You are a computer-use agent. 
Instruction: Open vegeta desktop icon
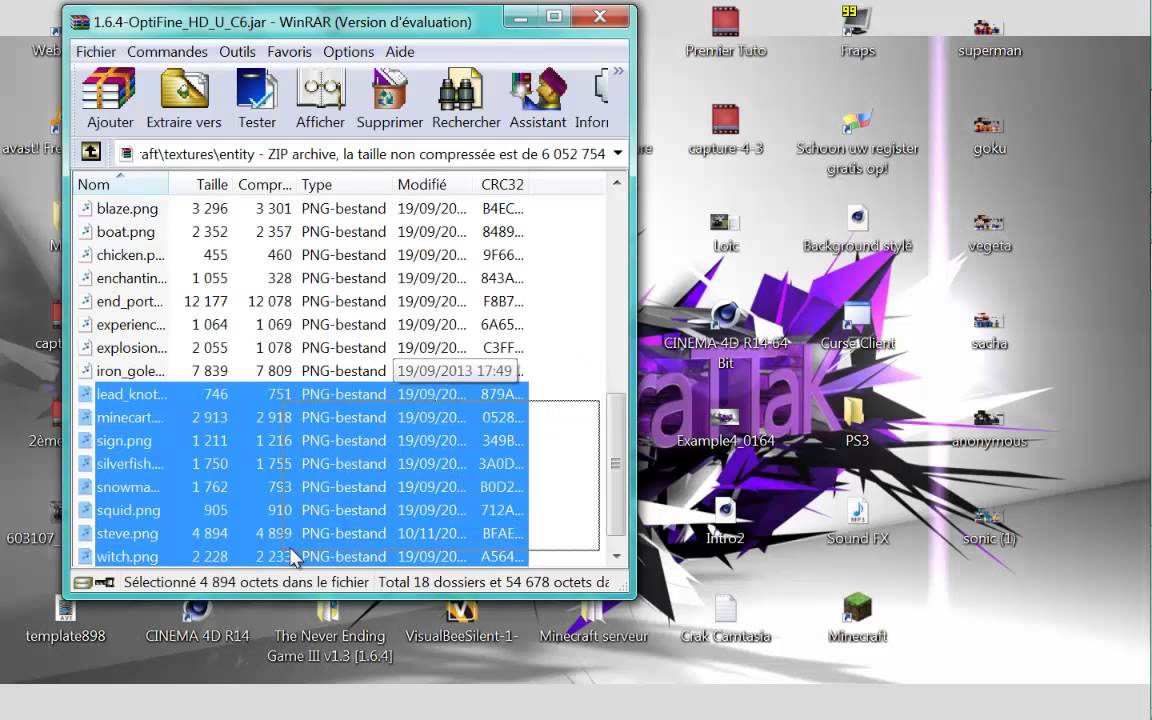[989, 232]
